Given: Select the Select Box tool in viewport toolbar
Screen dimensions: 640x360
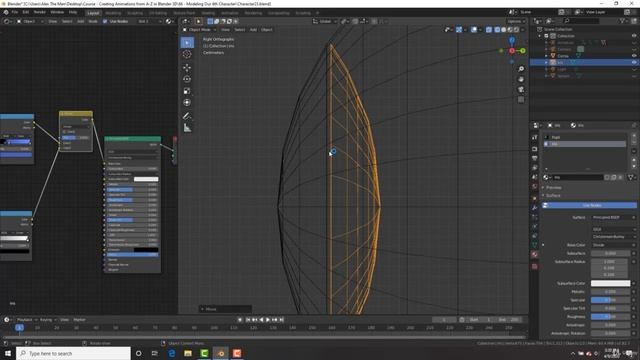Looking at the screenshot, I should coord(187,42).
